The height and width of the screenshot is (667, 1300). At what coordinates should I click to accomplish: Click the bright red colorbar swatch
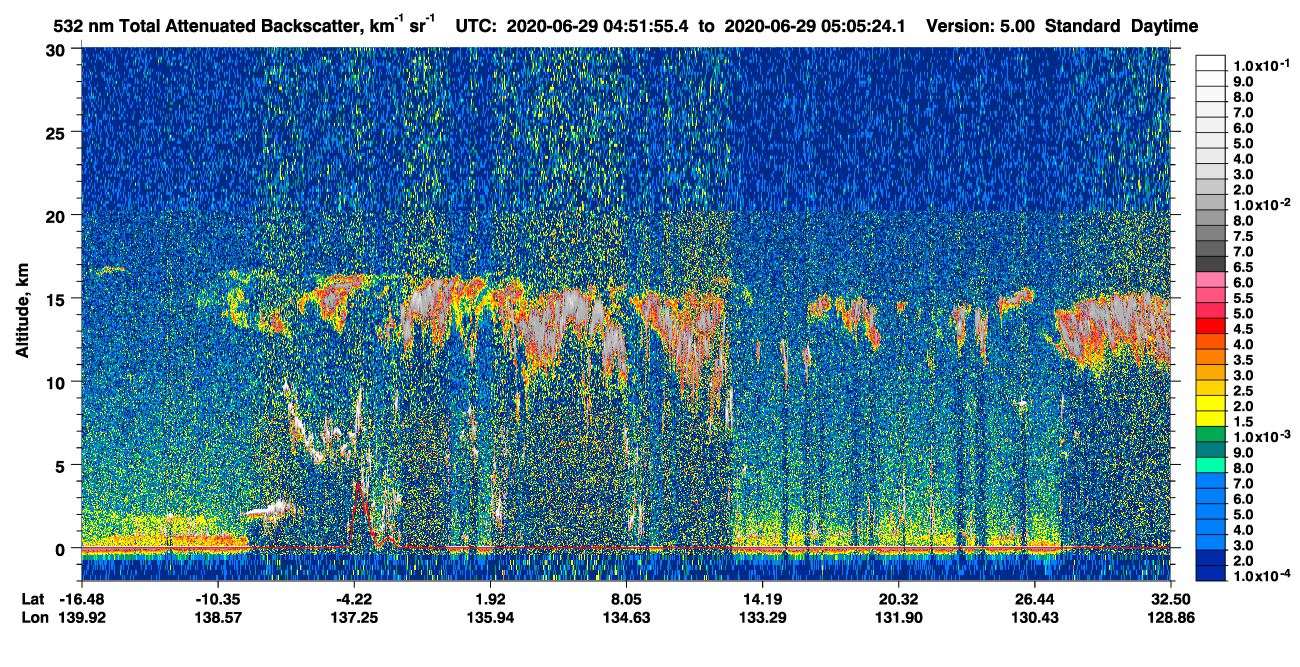point(1211,325)
